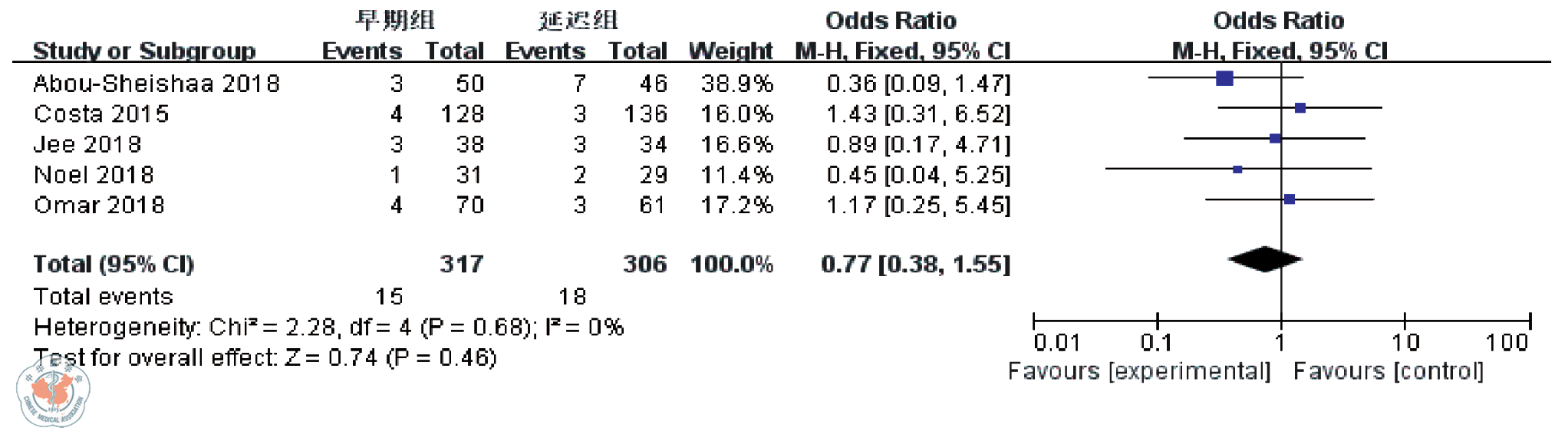Select the Jee 2018 blue square marker
The height and width of the screenshot is (441, 1568).
(1275, 139)
